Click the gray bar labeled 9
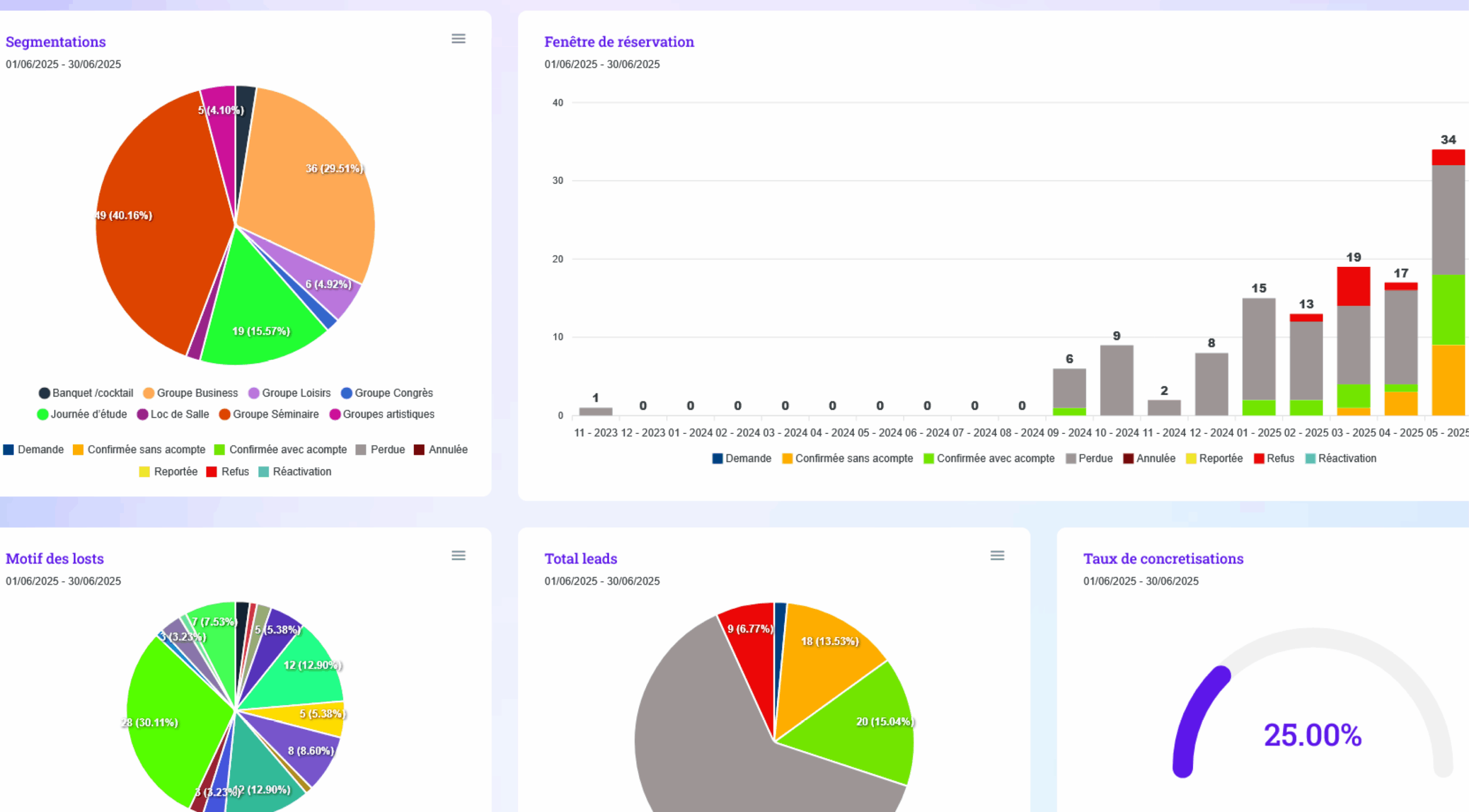 point(1117,380)
